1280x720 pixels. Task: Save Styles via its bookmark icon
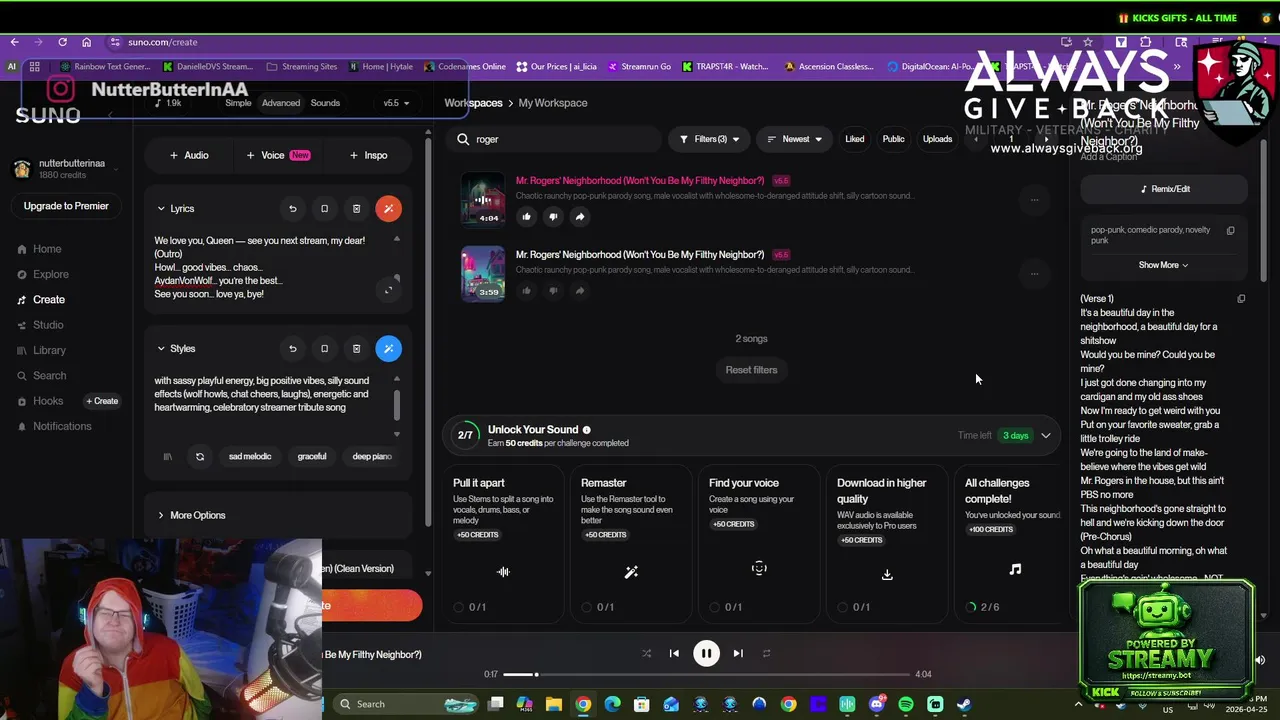coord(324,348)
